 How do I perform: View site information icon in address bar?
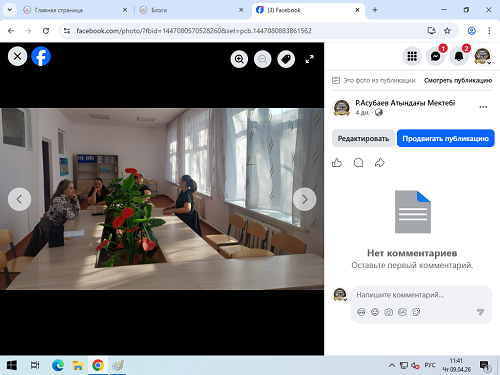point(67,31)
